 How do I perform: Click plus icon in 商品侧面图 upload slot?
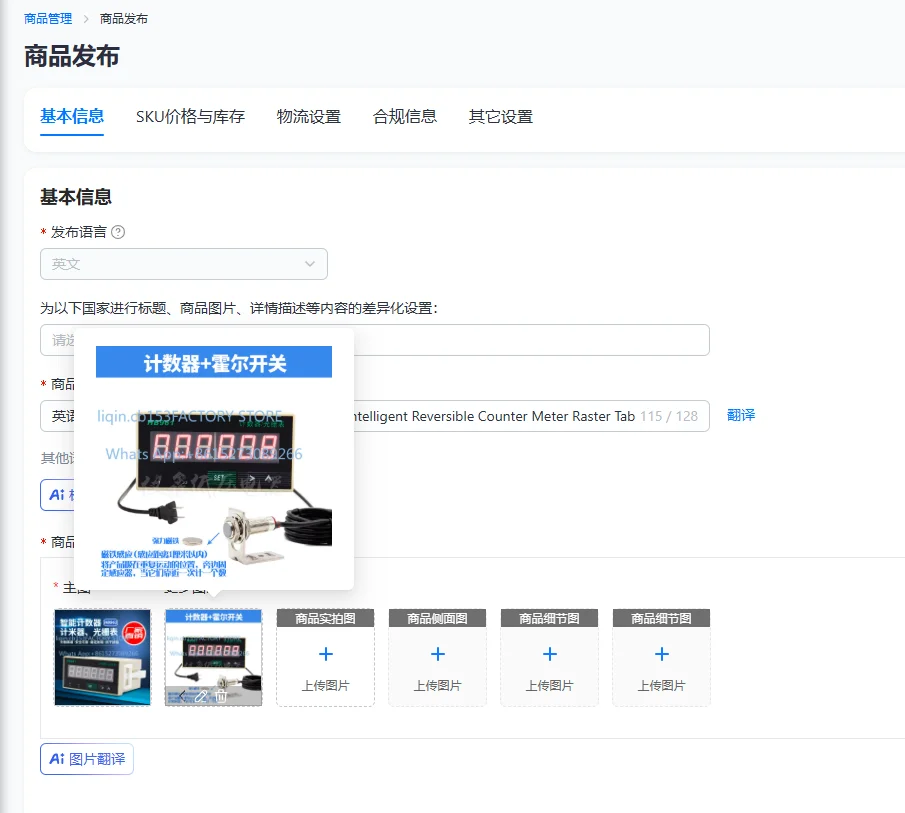click(437, 654)
